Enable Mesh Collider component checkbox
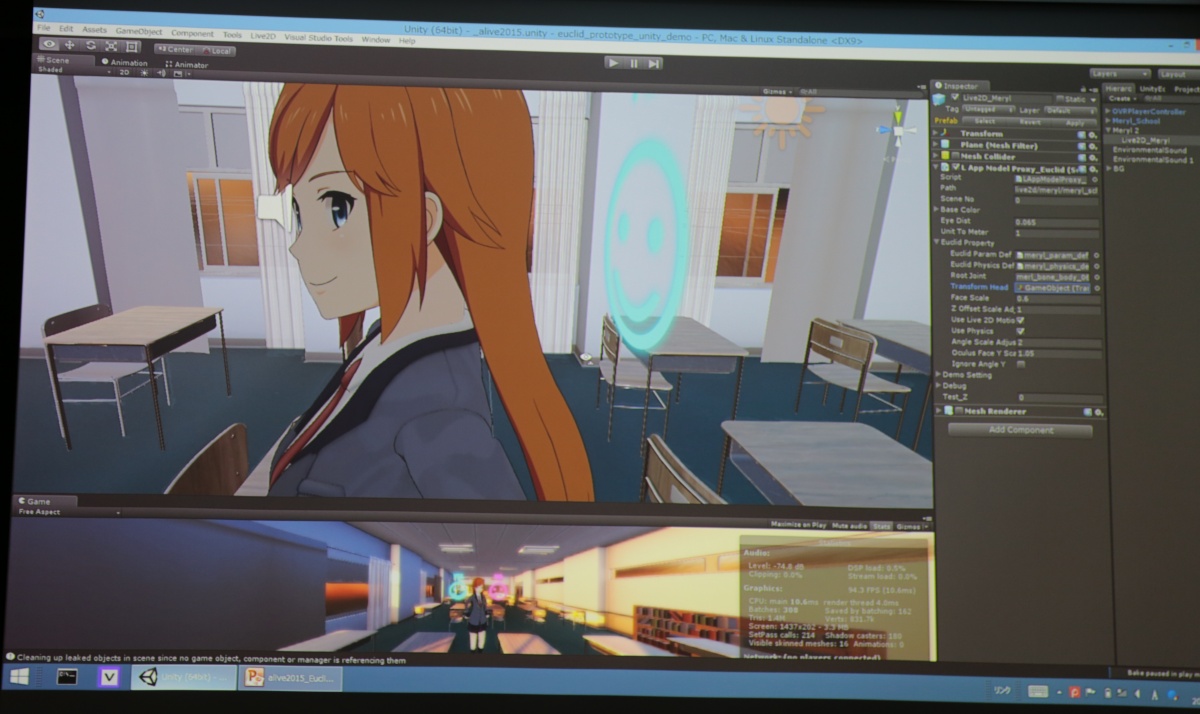 point(955,157)
